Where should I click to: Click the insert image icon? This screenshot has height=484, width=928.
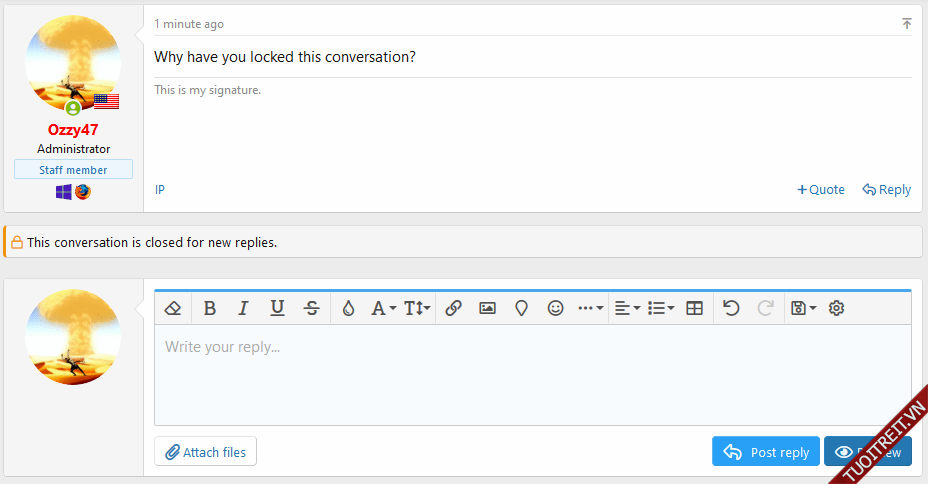487,308
